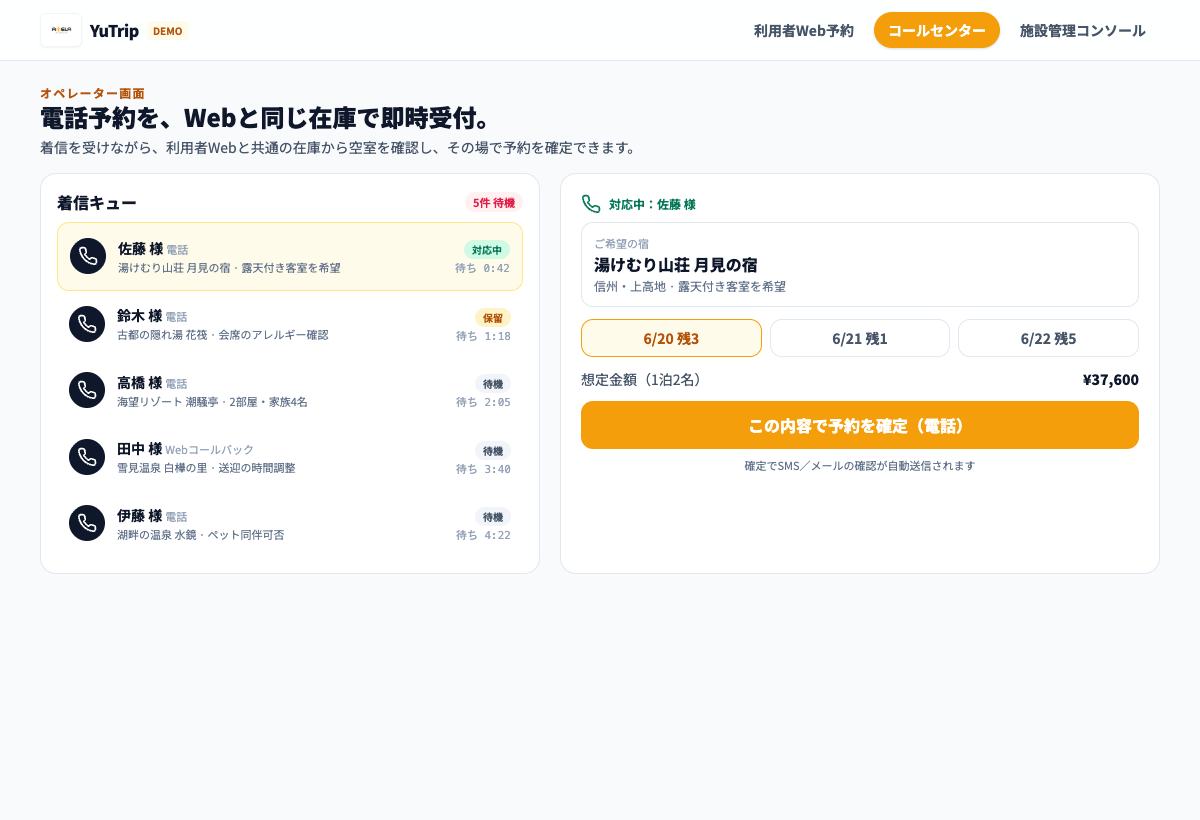This screenshot has height=820, width=1200.
Task: Select the 田中 様 caller name
Action: [139, 448]
